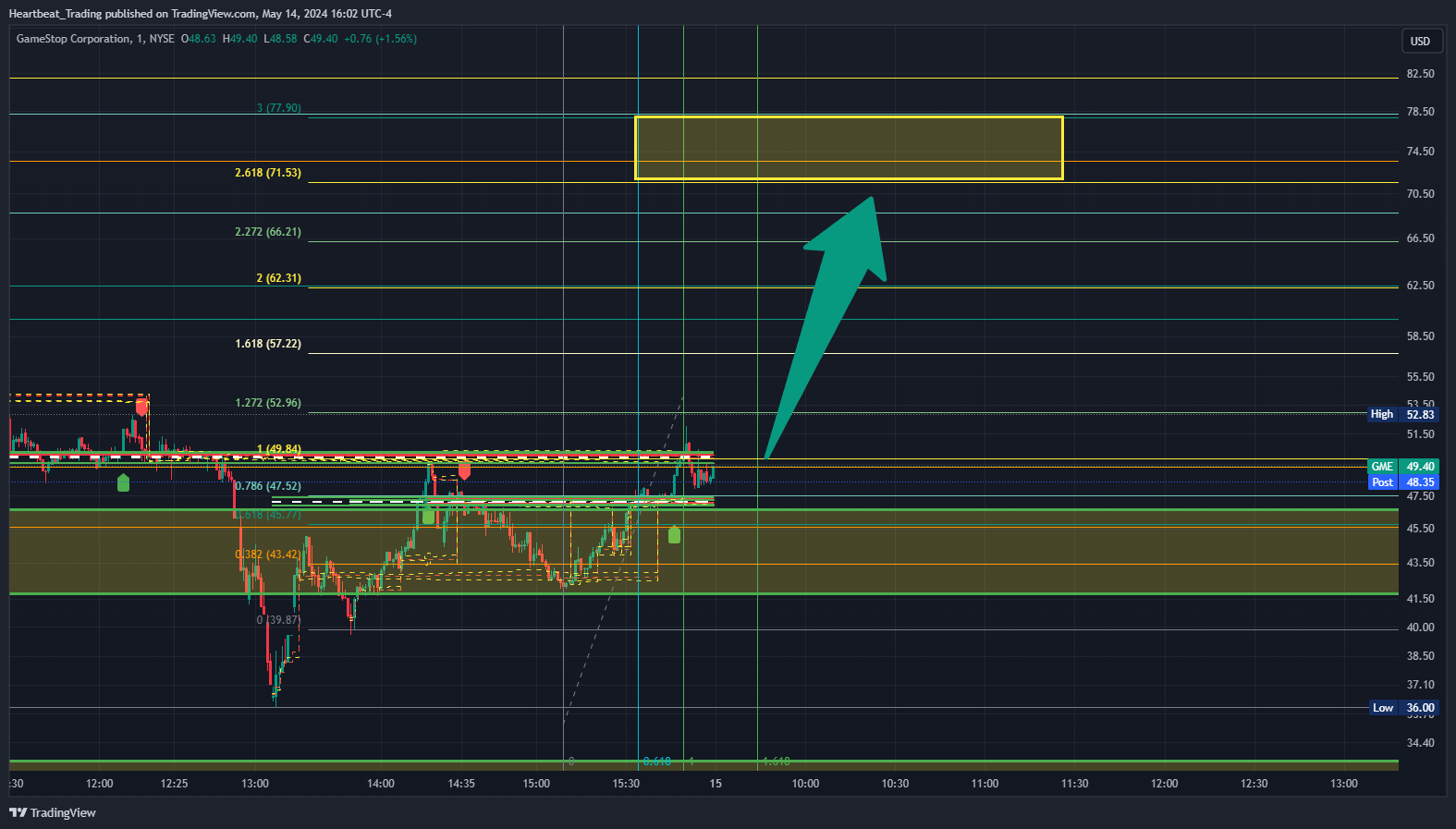Click the 78.50 price axis label
Image resolution: width=1456 pixels, height=829 pixels.
tap(1420, 112)
